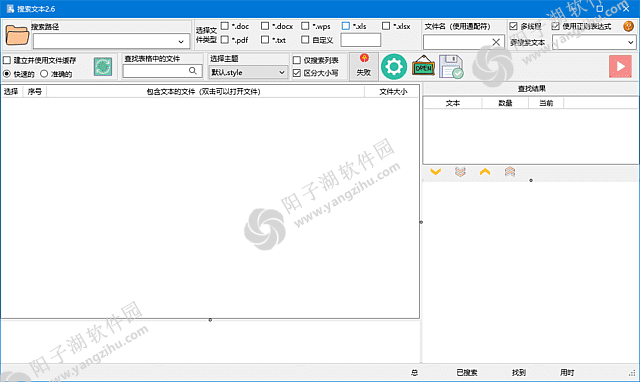Expand the 要搜索文本 search text dropdown
This screenshot has height=382, width=640.
pos(630,42)
